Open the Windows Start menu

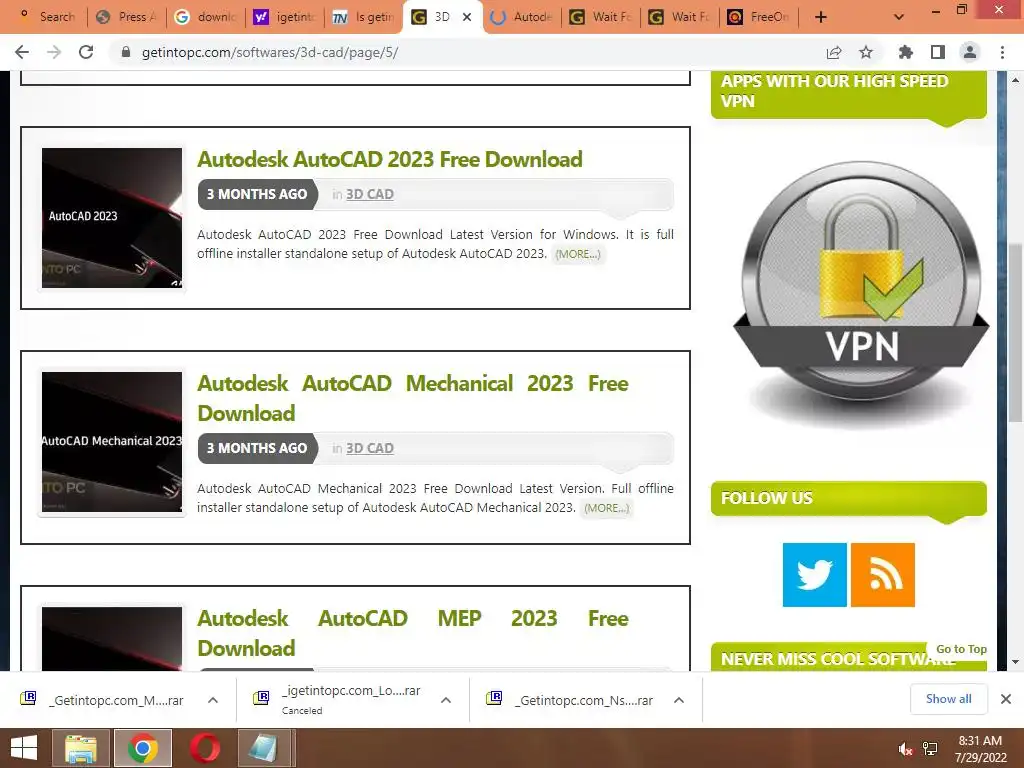coord(24,748)
